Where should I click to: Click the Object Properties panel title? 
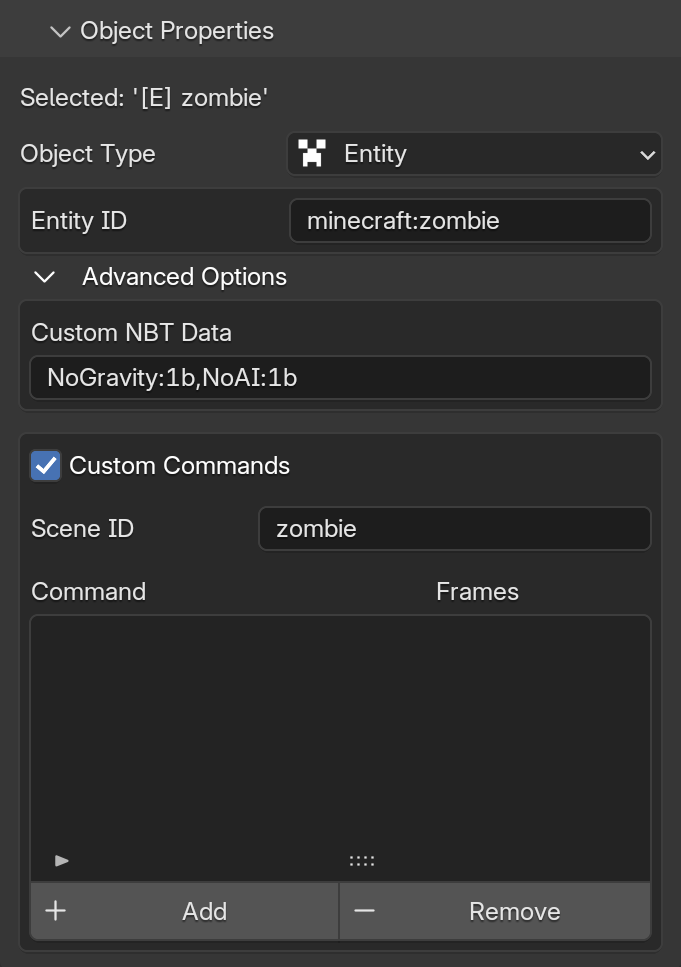point(177,31)
